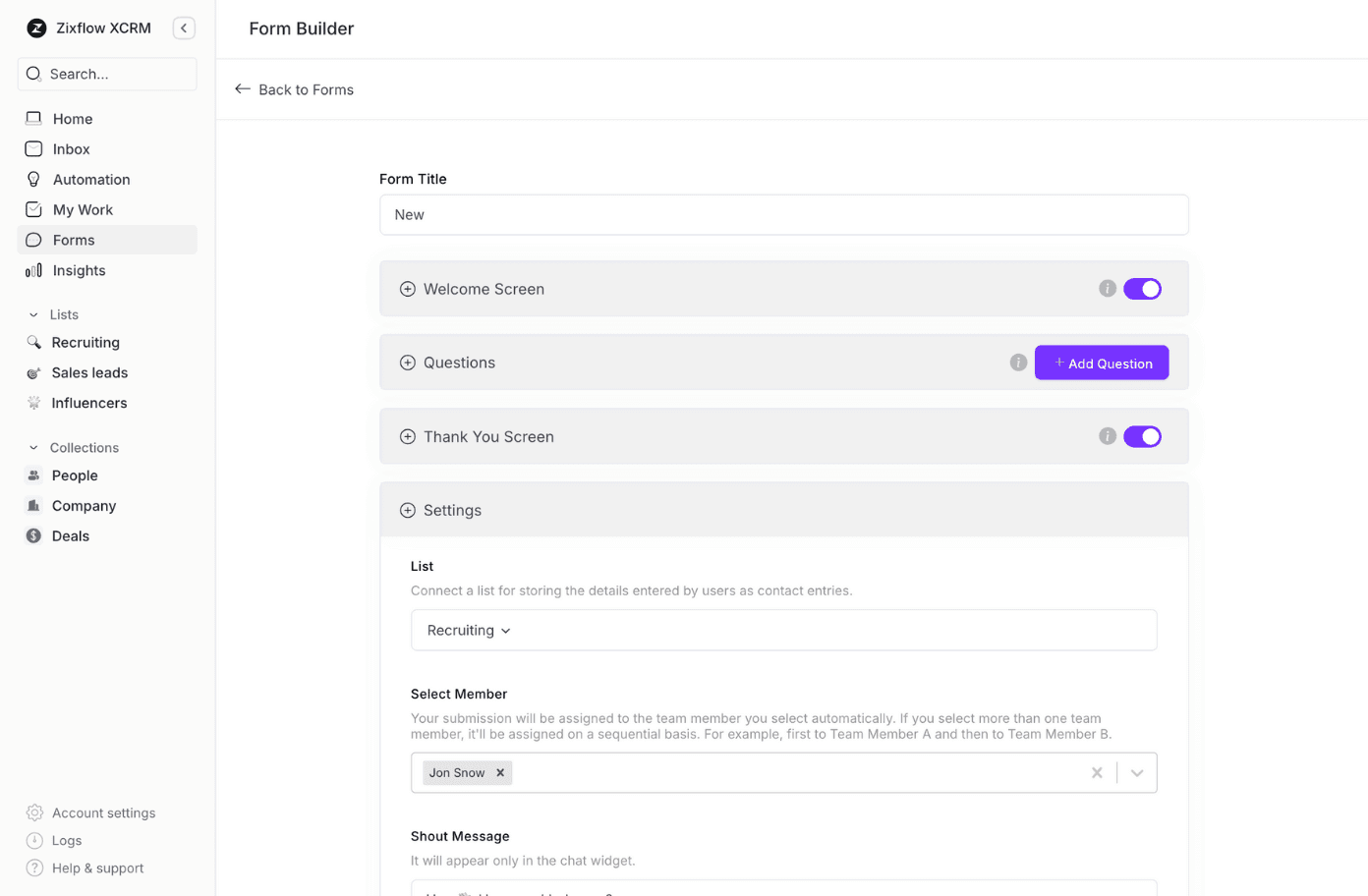Click the info icon beside Welcome Screen toggle

click(1108, 289)
